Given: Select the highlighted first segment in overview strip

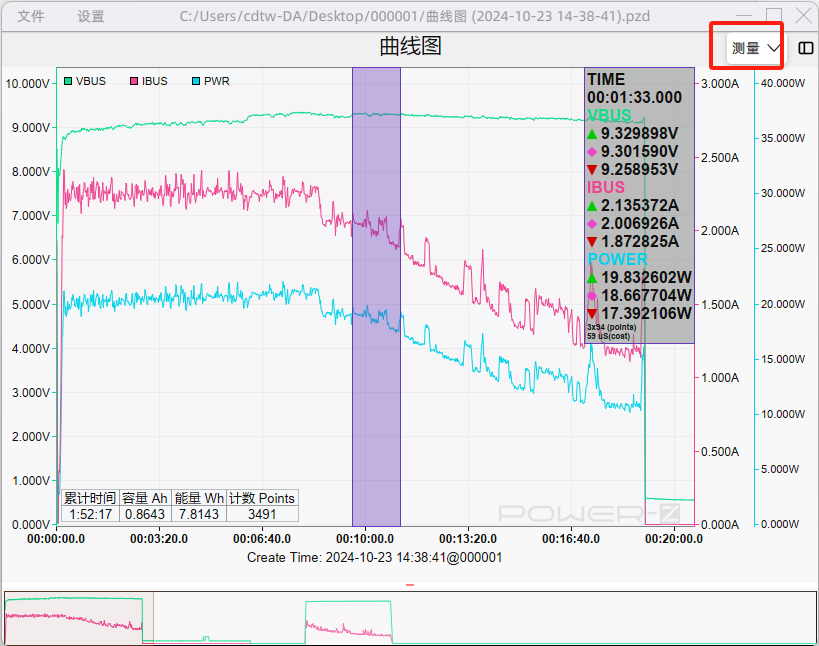Looking at the screenshot, I should [x=74, y=617].
